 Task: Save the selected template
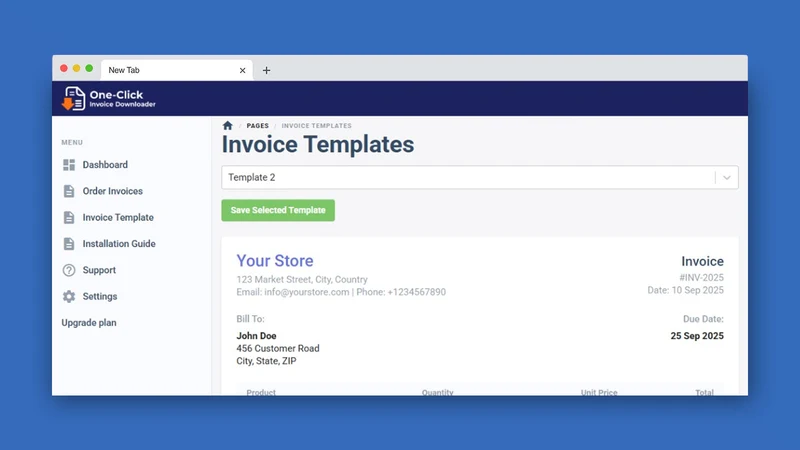(x=278, y=210)
